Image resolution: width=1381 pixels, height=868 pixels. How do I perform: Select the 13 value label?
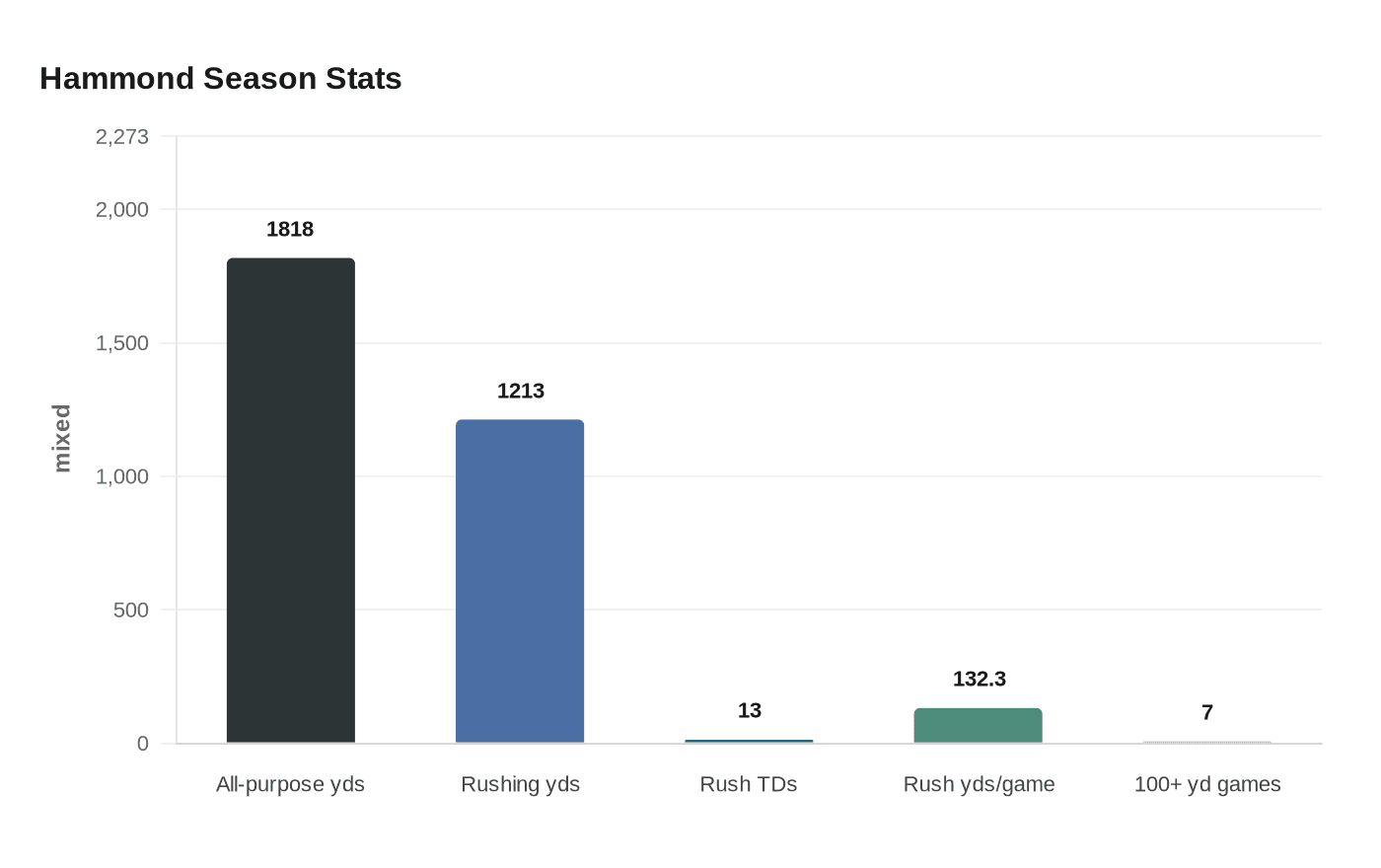749,710
